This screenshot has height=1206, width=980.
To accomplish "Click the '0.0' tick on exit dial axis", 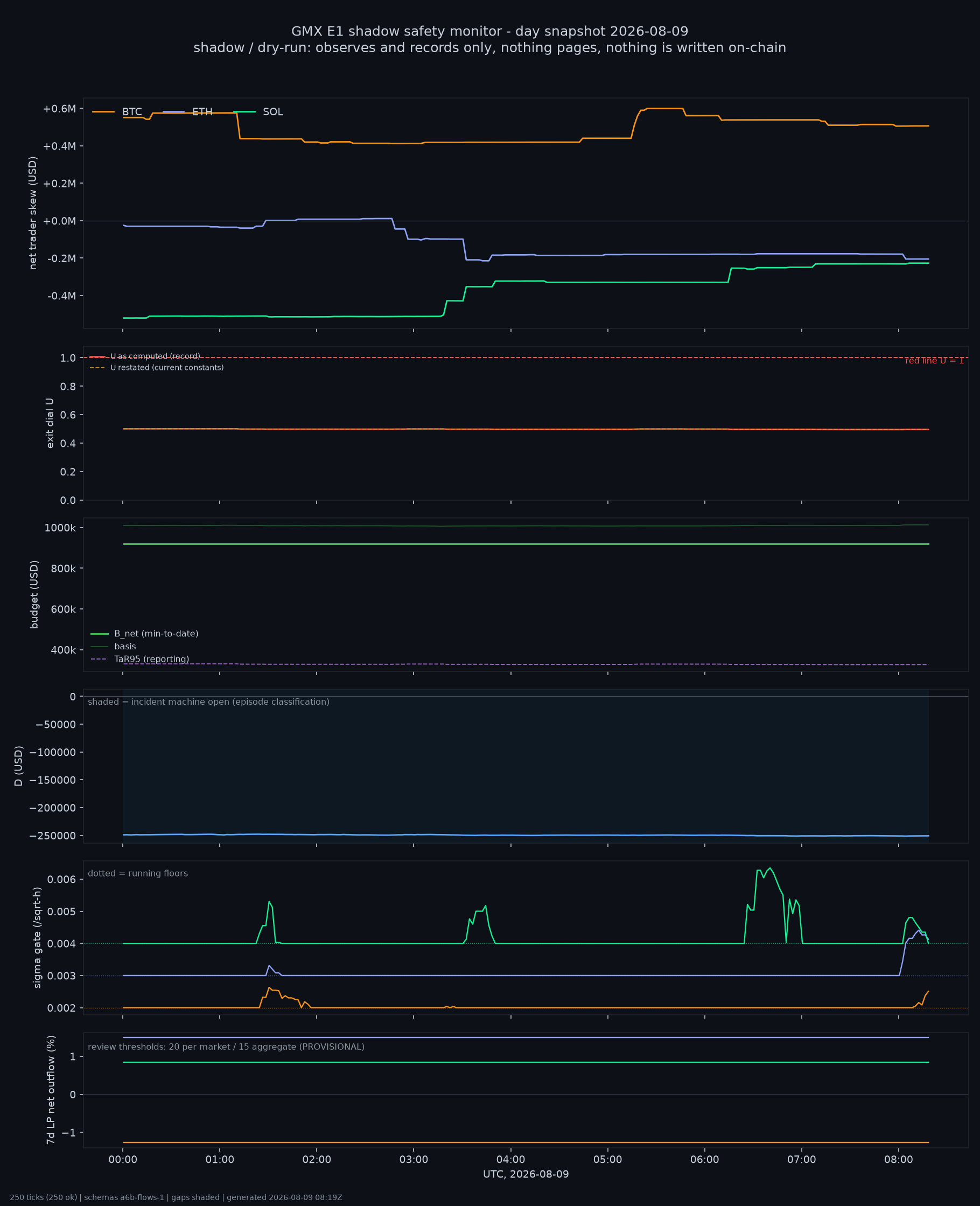I will pos(68,501).
